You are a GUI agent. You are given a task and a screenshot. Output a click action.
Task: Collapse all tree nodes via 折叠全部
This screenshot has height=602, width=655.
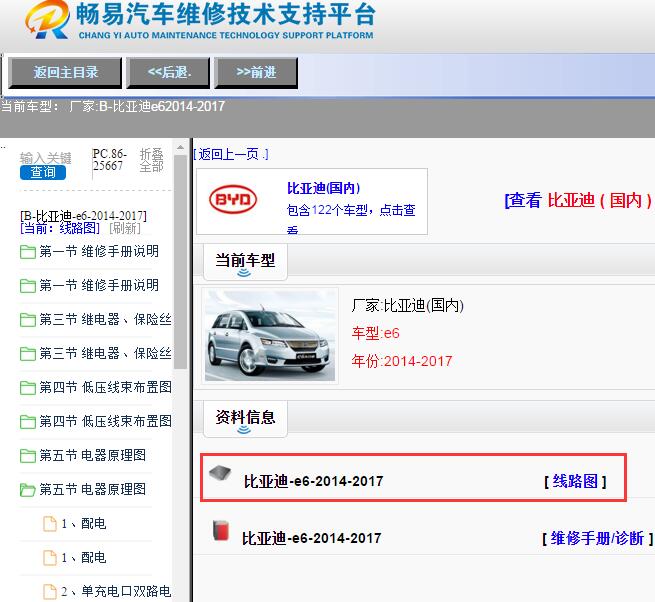pos(151,160)
